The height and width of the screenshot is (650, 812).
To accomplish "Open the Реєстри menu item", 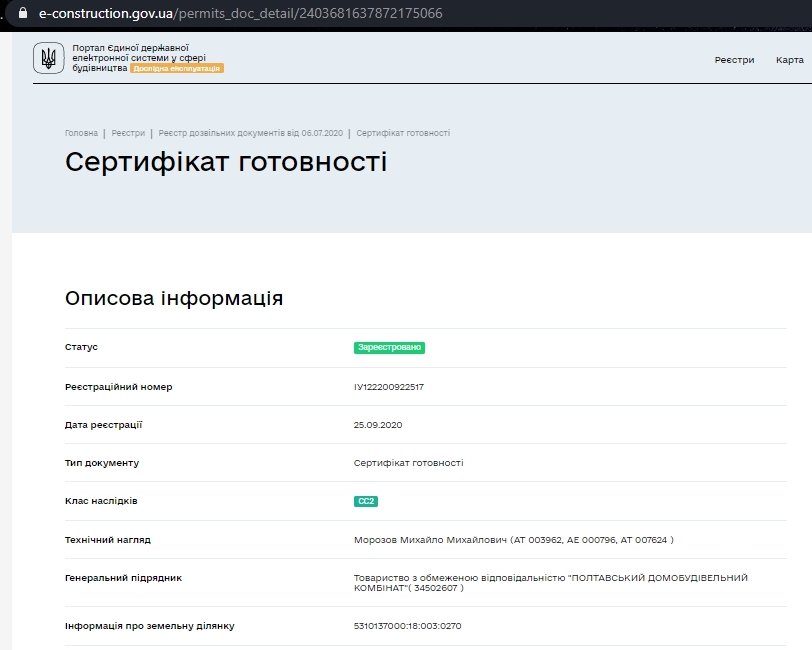I will tap(734, 60).
